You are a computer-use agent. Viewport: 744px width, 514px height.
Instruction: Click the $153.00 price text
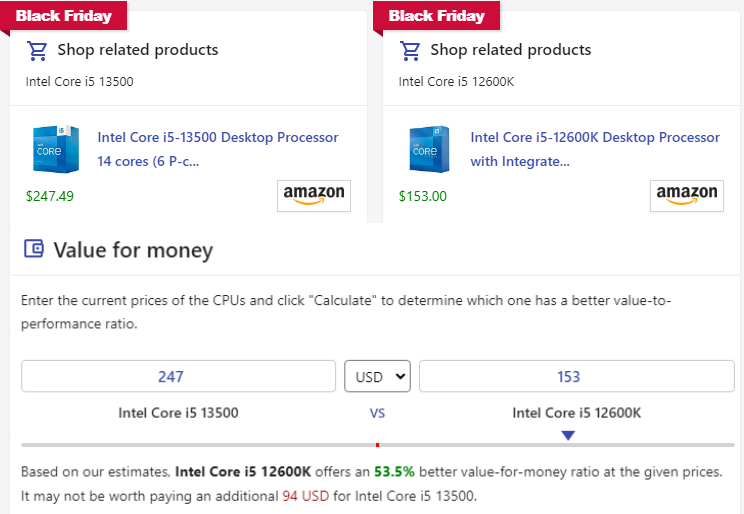point(423,196)
